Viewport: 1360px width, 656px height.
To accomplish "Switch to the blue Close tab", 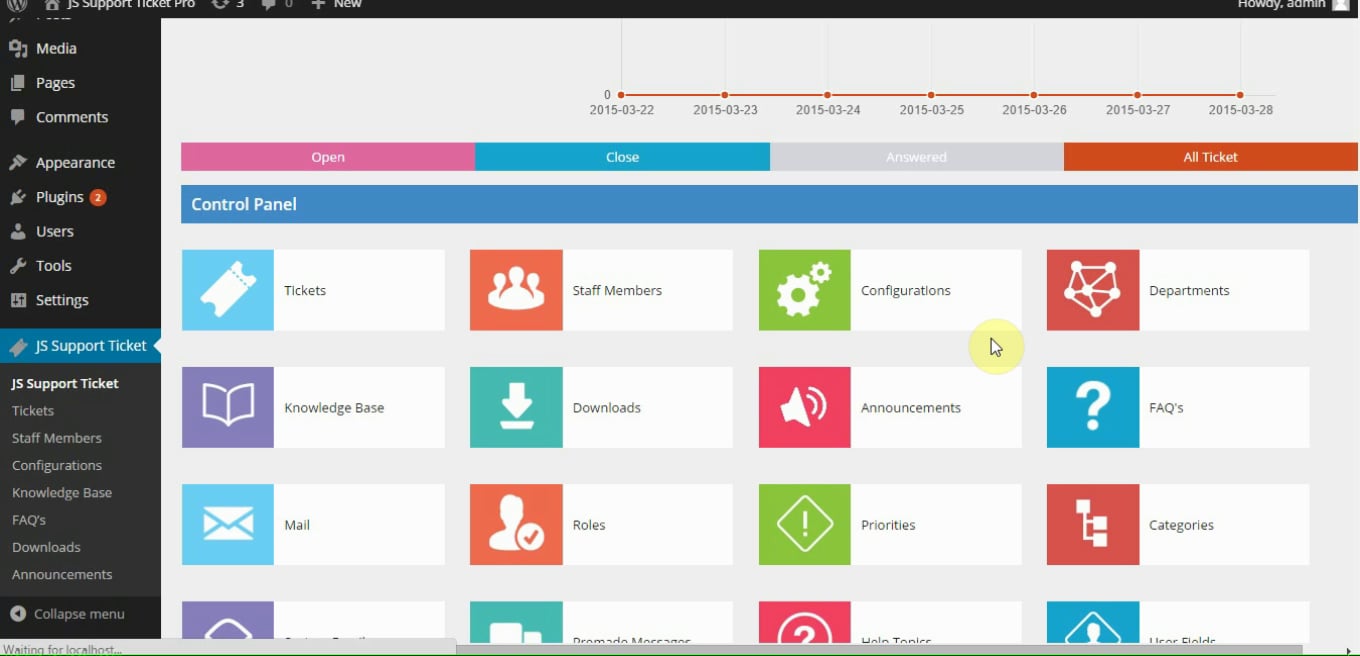I will click(x=622, y=157).
